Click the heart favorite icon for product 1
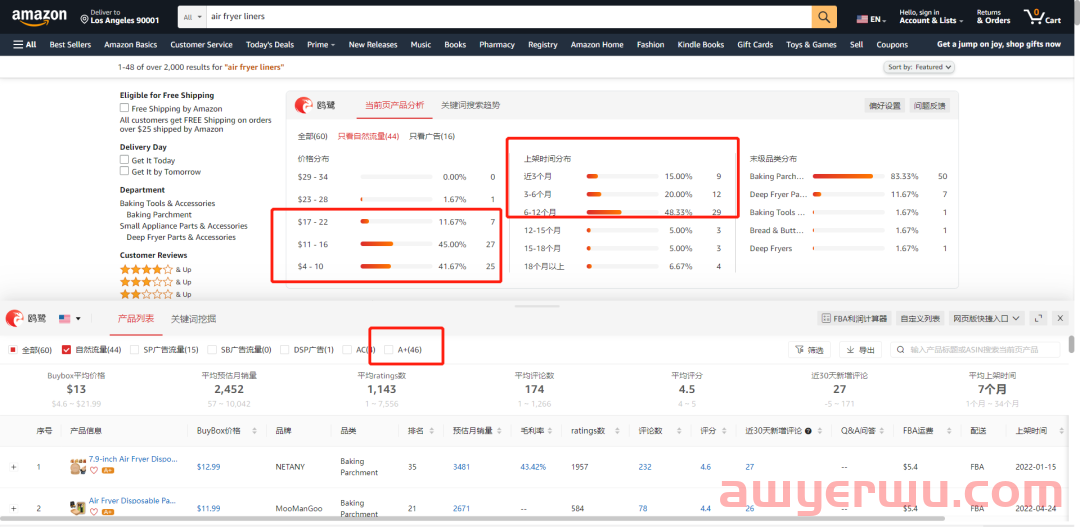 [x=94, y=471]
